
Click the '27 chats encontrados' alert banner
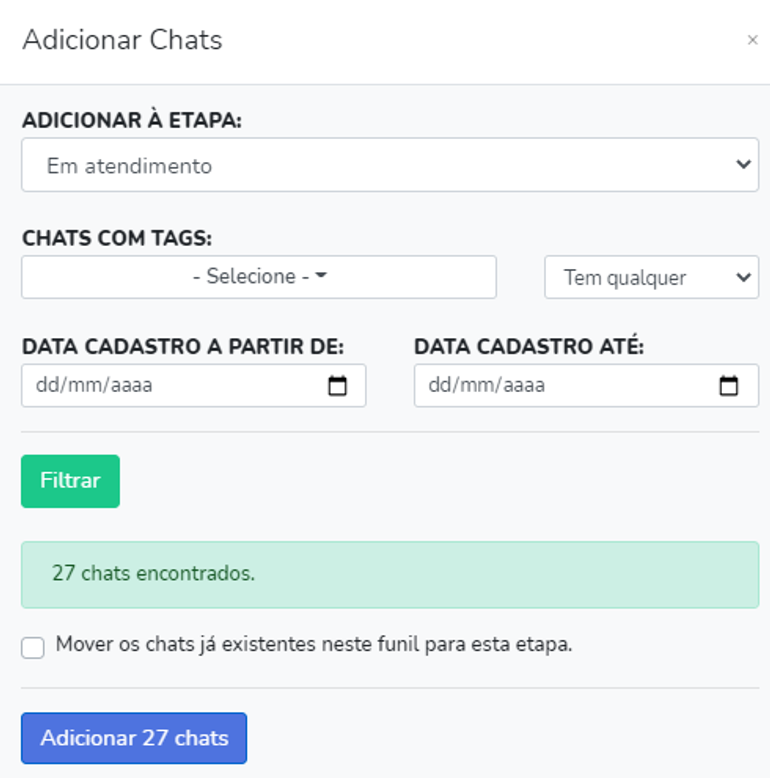tap(390, 575)
